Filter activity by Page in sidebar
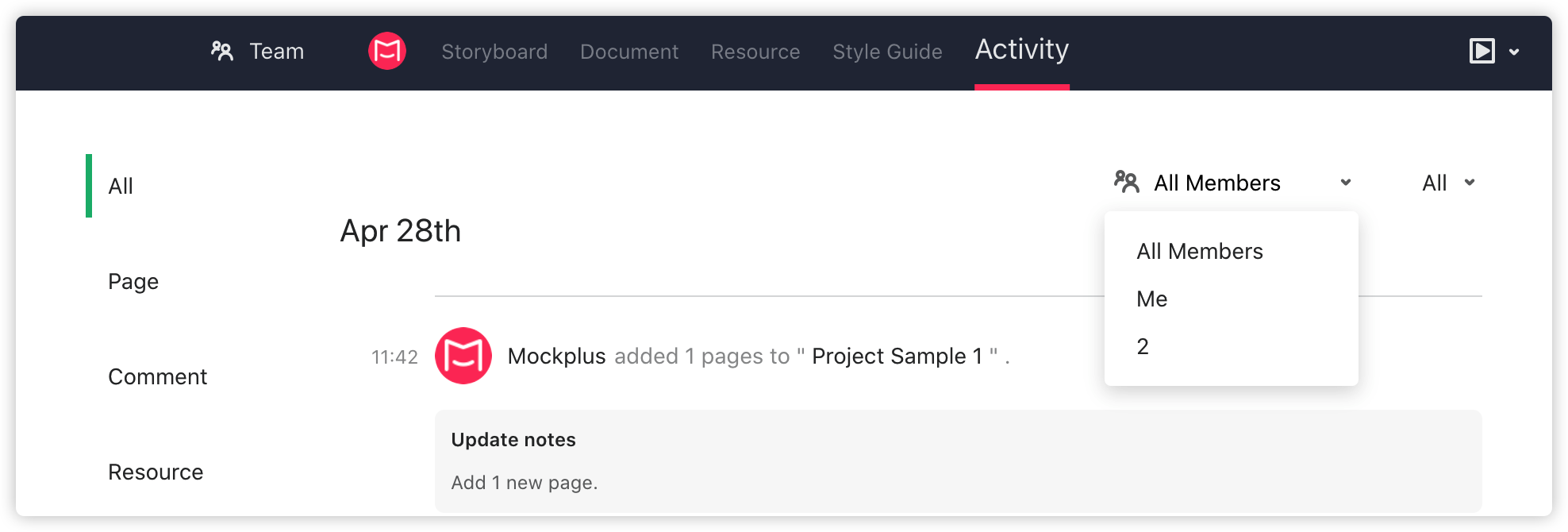Screen dimensions: 1568x532 133,282
